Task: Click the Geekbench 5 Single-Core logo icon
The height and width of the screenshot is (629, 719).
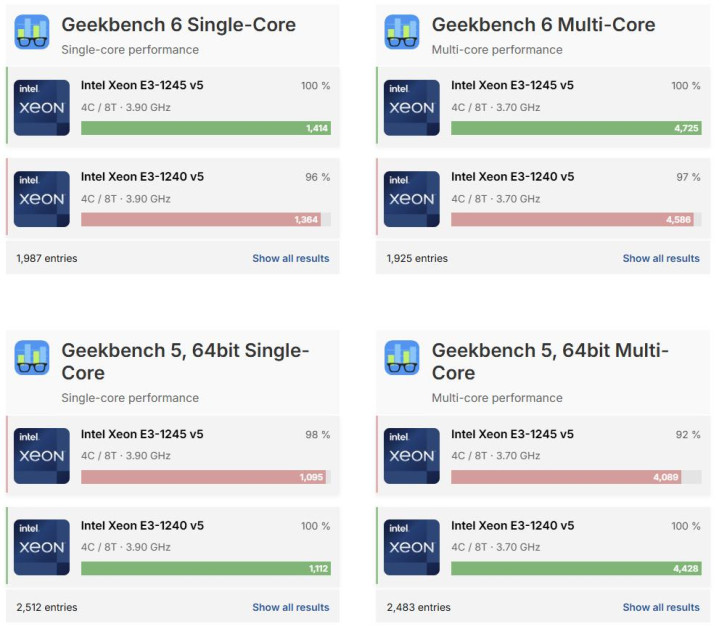Action: coord(32,357)
